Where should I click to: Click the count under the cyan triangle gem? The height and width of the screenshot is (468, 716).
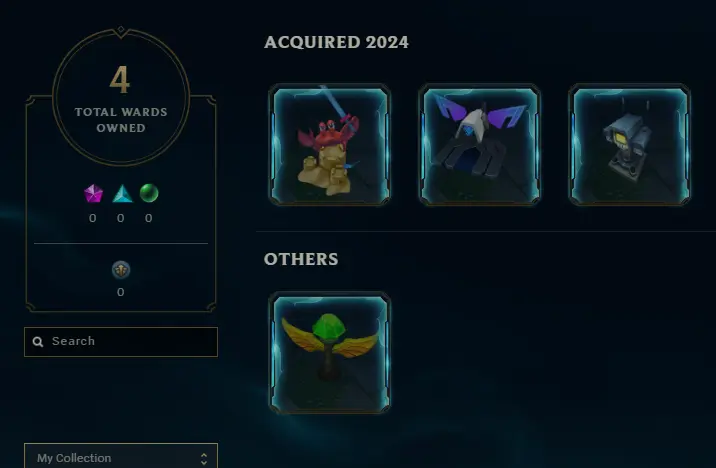click(x=121, y=218)
